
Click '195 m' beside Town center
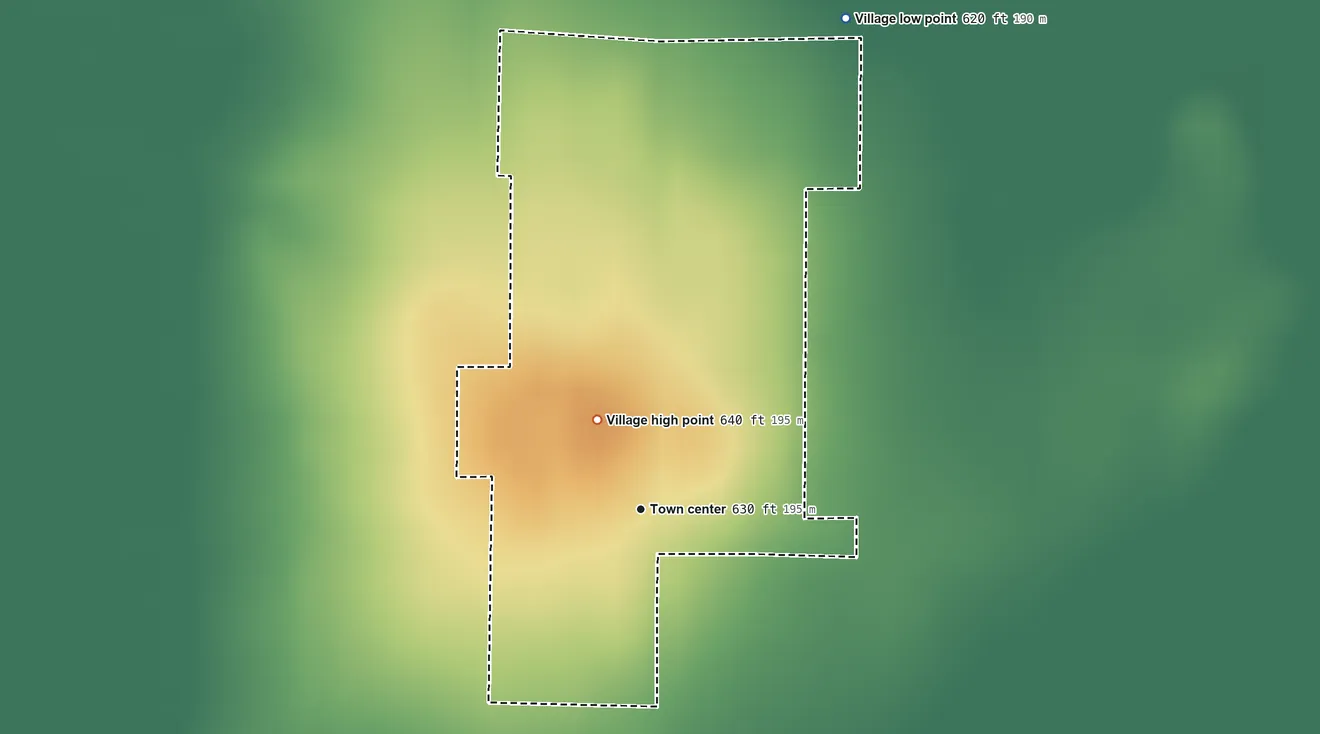click(799, 510)
